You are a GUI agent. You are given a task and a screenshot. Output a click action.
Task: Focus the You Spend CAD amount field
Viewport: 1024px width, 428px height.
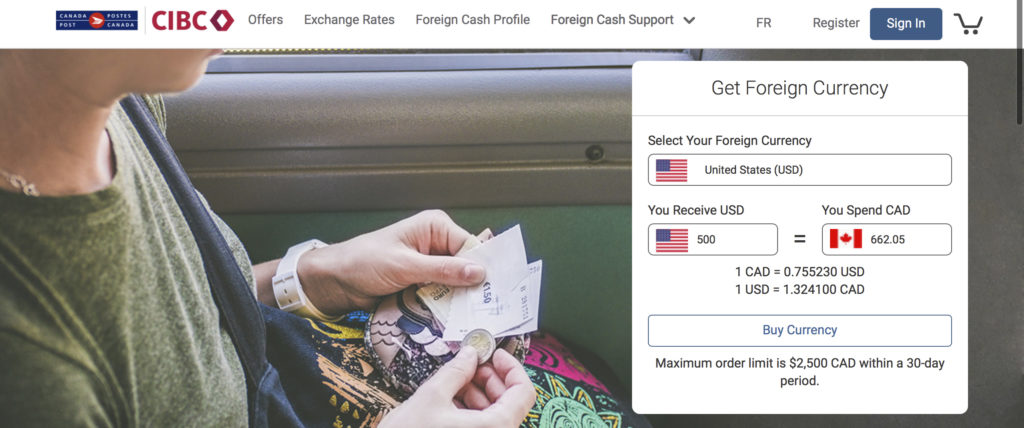coord(886,239)
